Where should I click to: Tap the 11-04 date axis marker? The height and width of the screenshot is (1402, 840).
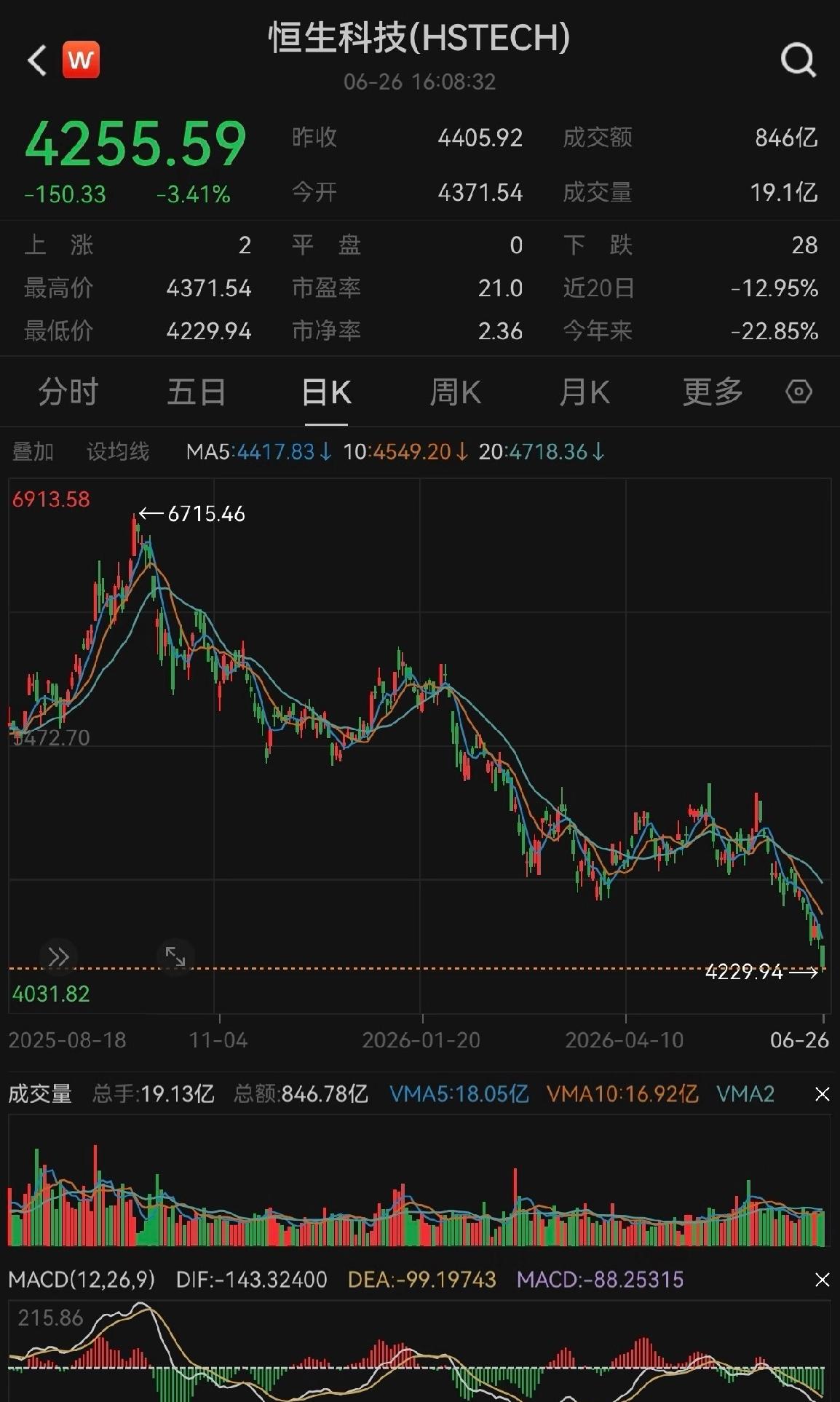pos(218,1040)
